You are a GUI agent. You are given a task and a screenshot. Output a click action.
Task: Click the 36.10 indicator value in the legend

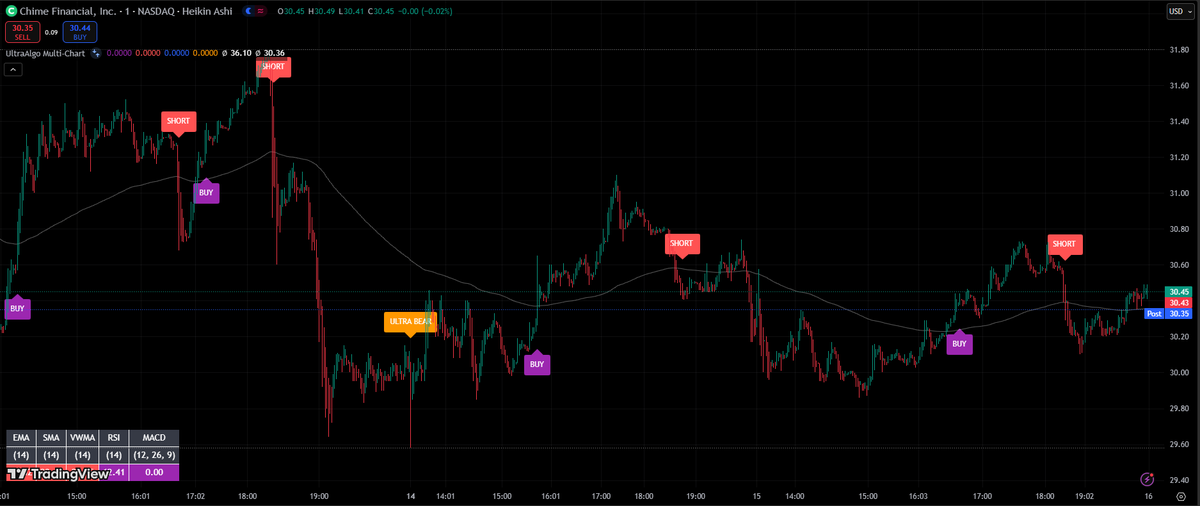[239, 53]
